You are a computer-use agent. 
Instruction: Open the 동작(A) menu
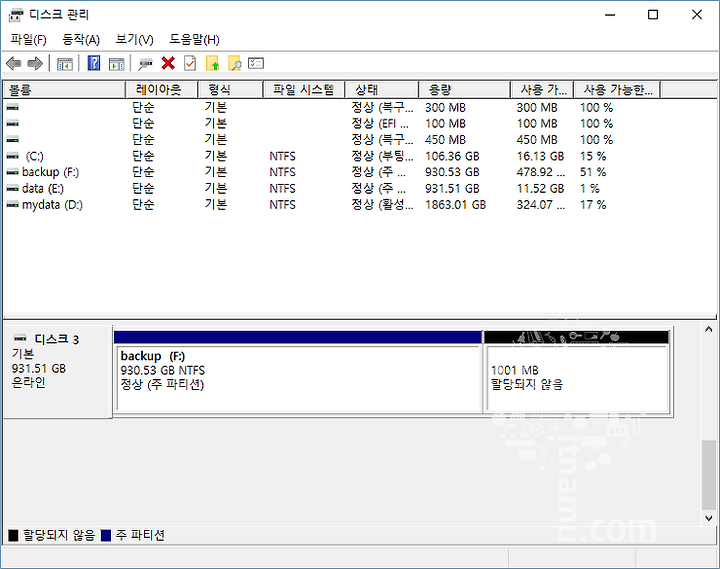(x=81, y=39)
